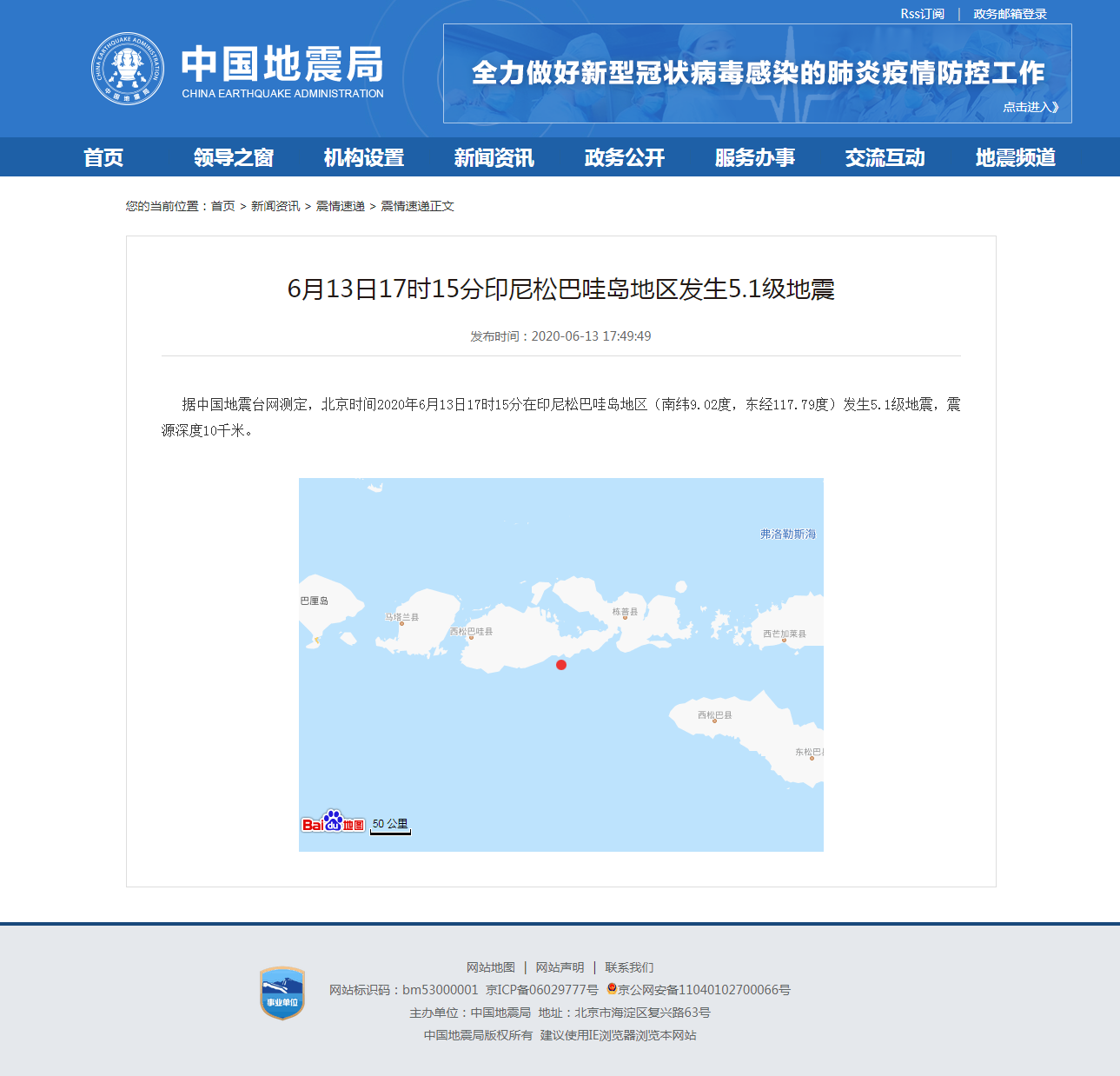The image size is (1120, 1076).
Task: Open the 交流互动 navigation item
Action: click(885, 157)
